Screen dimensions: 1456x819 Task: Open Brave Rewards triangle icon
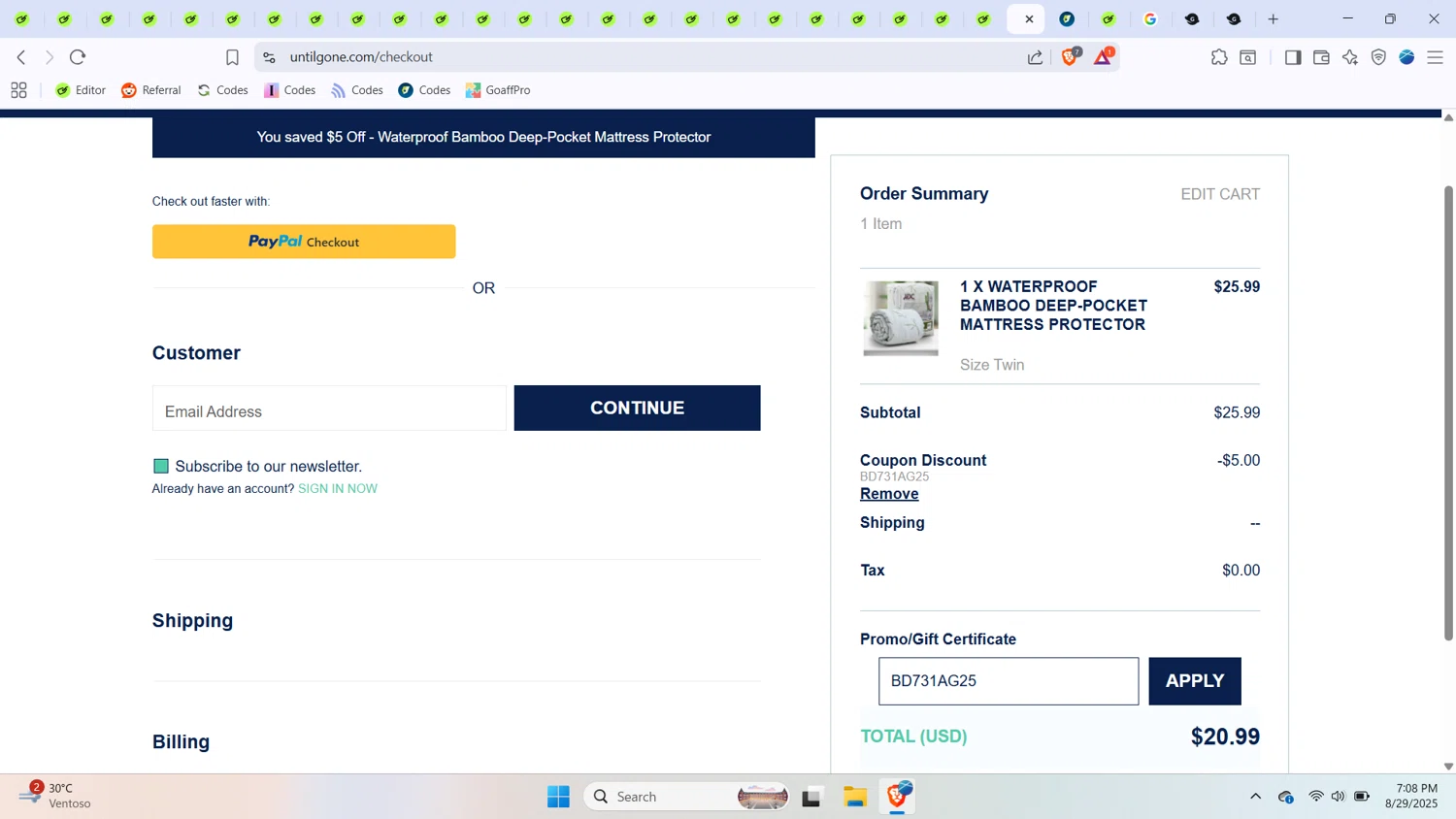click(x=1104, y=56)
